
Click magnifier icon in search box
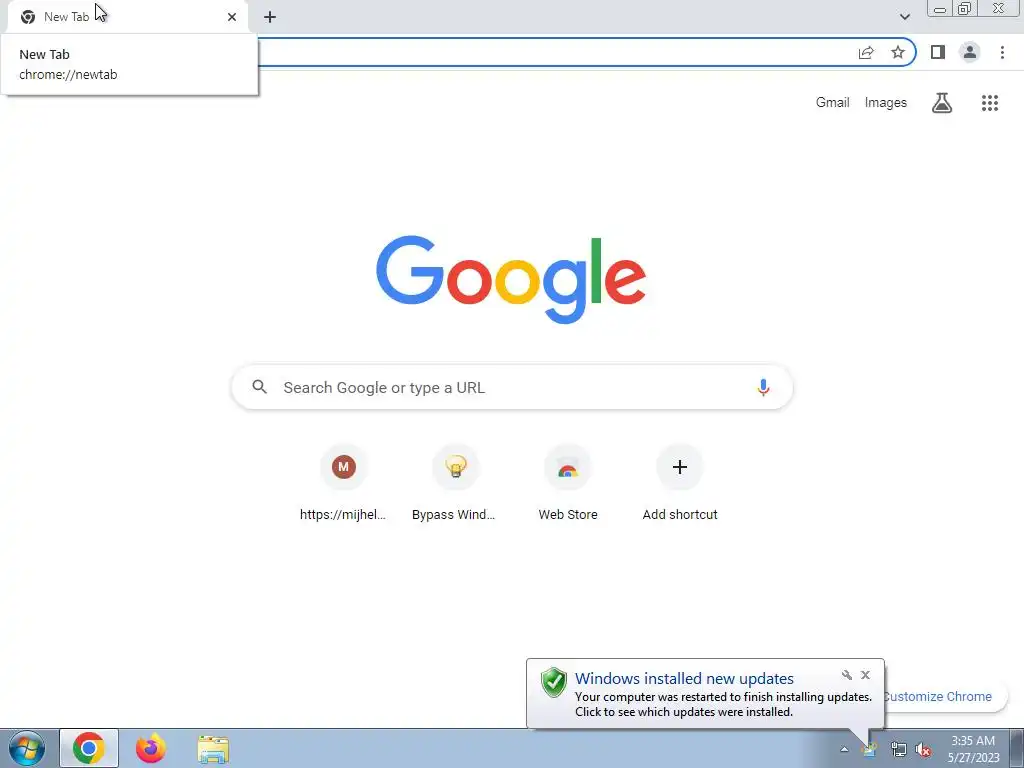pos(259,387)
